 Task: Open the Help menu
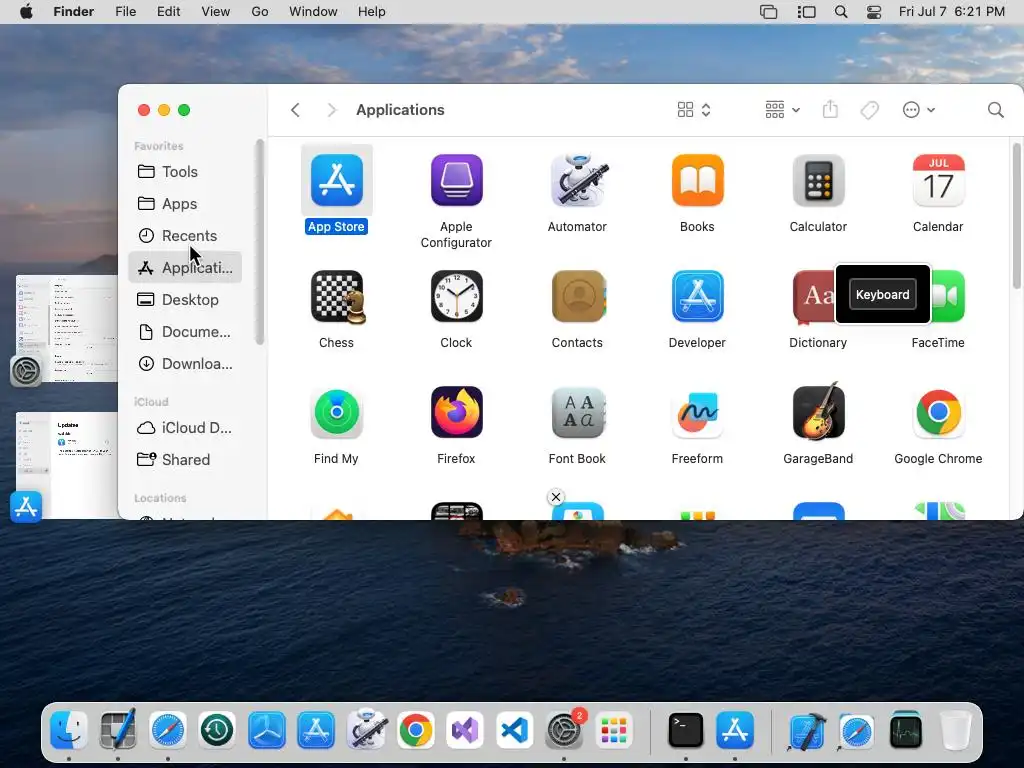(x=372, y=12)
